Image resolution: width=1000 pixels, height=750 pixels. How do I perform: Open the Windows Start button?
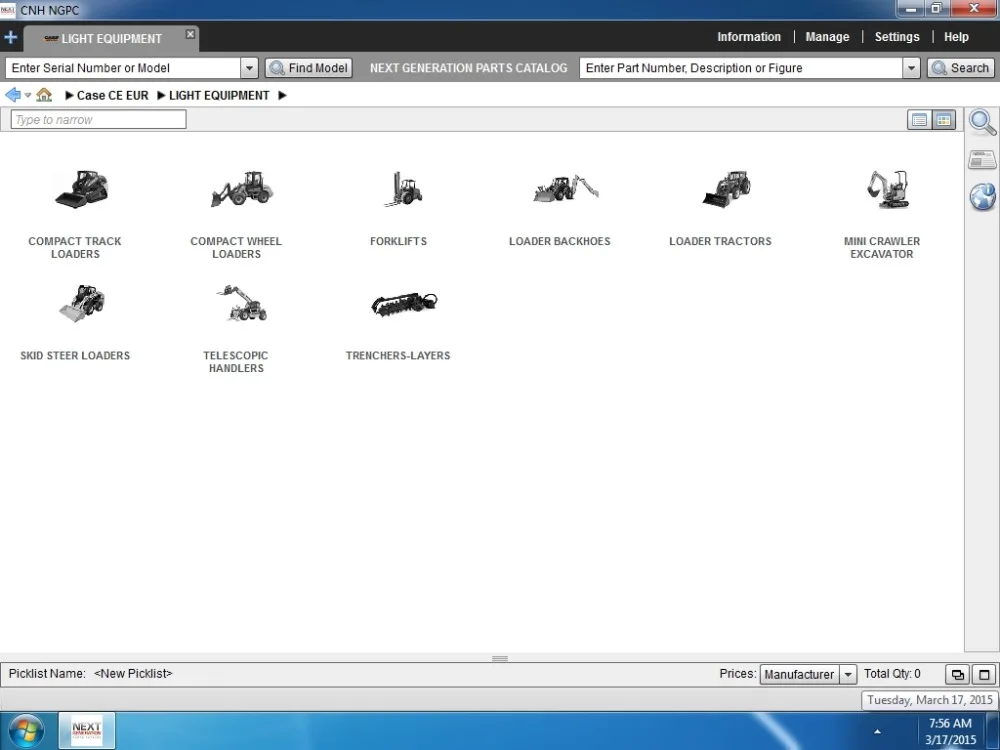27,731
